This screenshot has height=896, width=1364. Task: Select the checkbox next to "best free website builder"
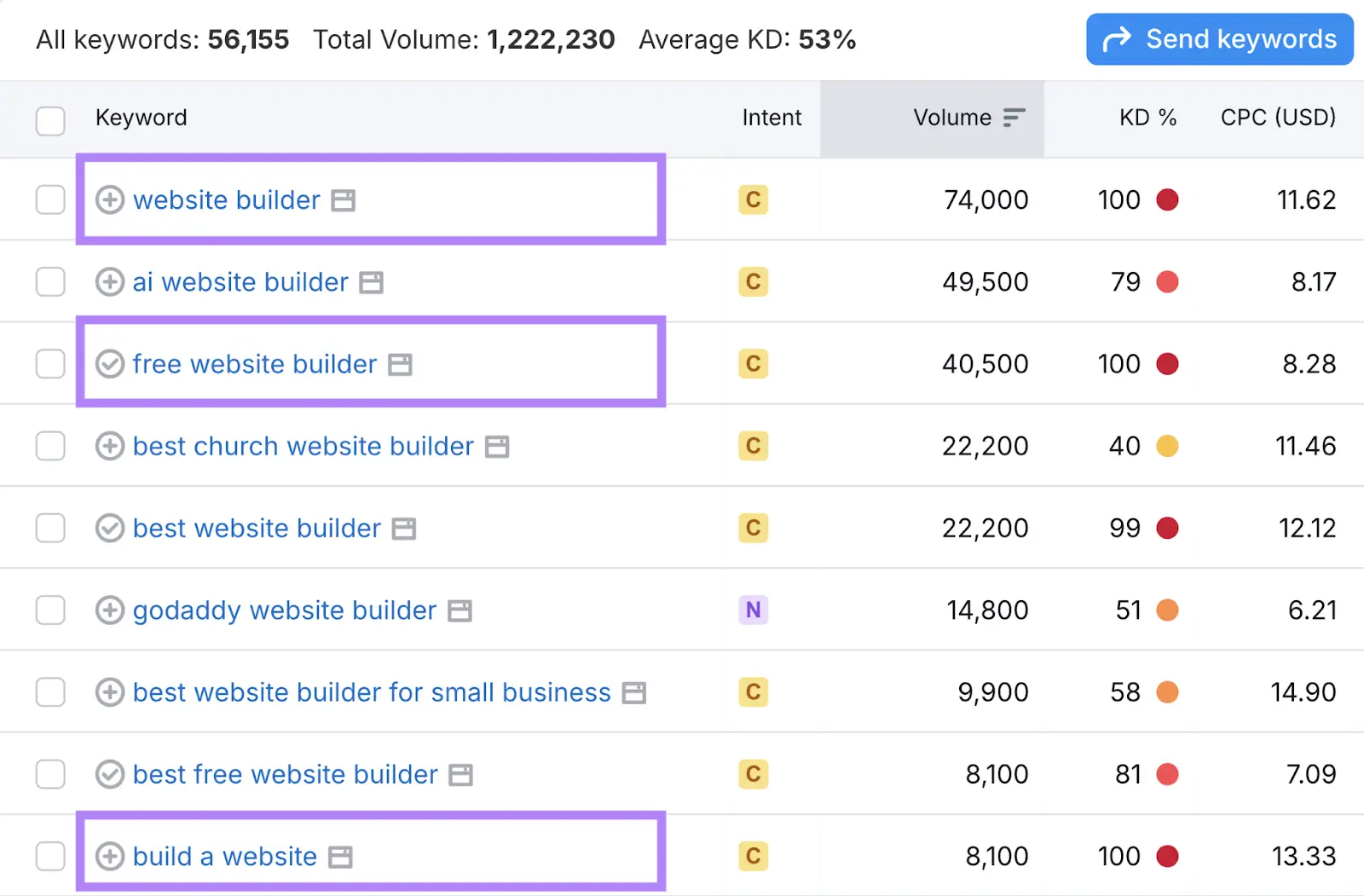(x=50, y=774)
